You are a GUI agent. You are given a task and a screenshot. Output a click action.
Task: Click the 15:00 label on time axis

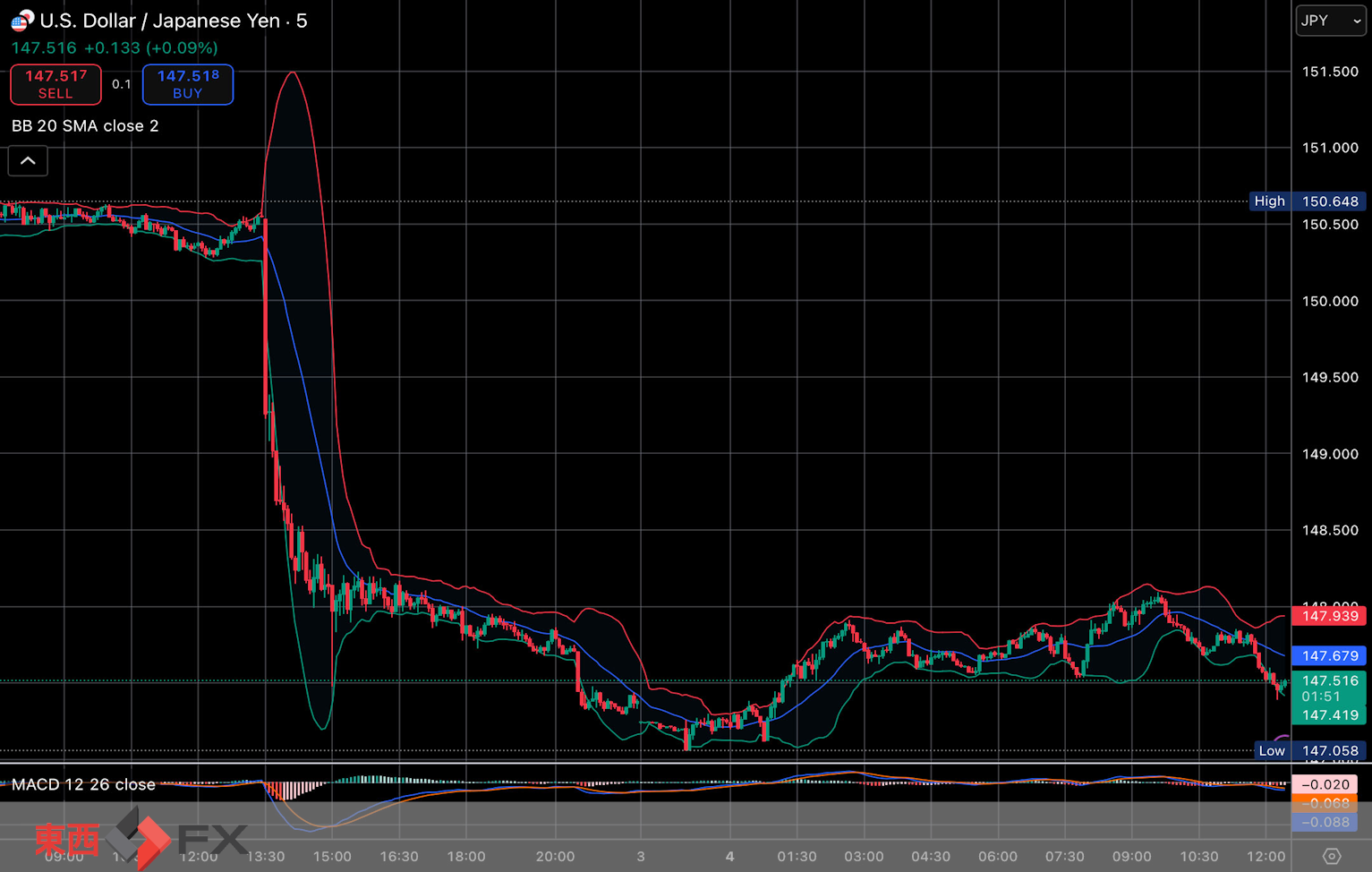click(x=332, y=857)
